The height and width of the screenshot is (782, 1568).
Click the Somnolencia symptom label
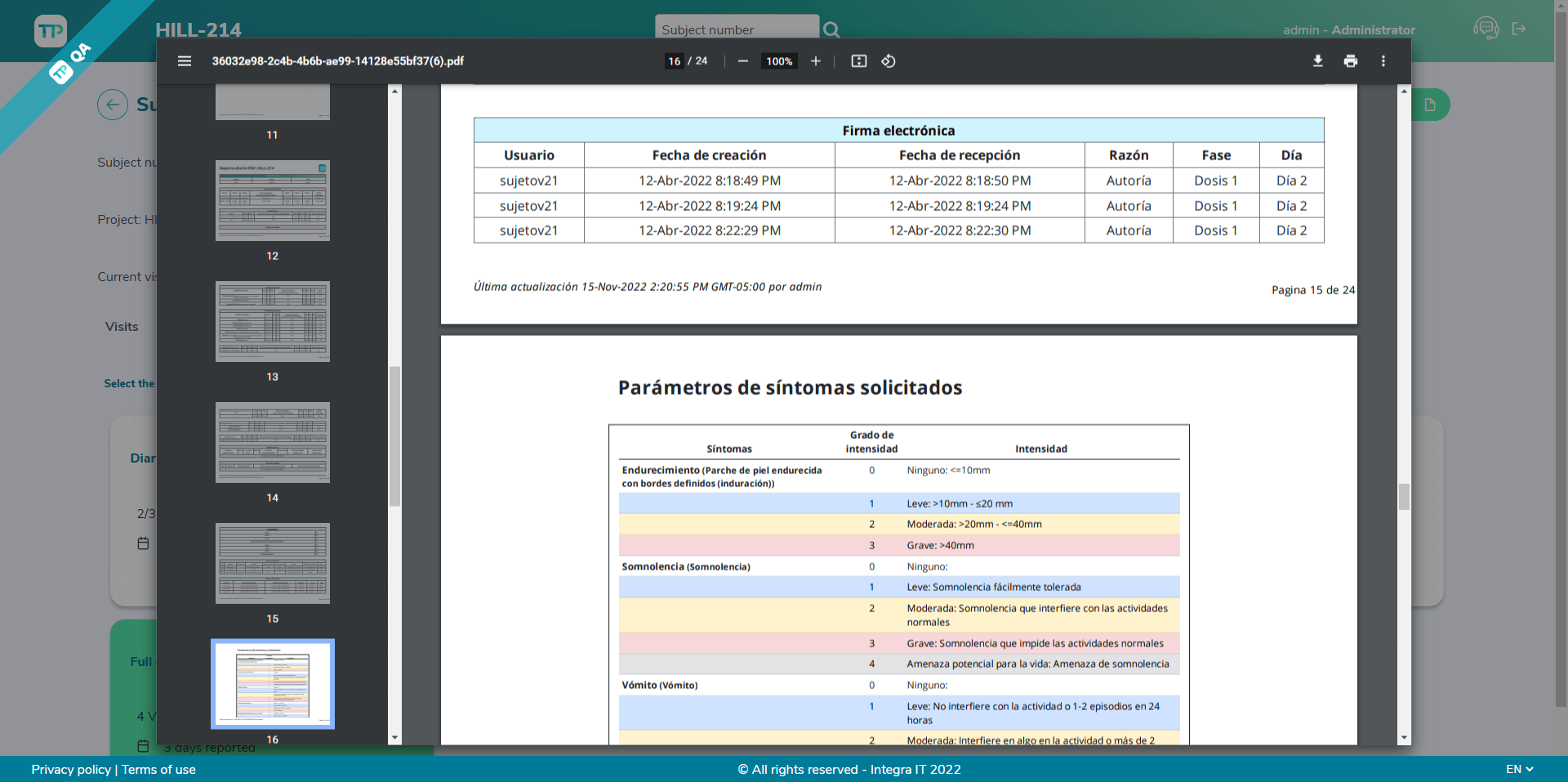[x=686, y=566]
